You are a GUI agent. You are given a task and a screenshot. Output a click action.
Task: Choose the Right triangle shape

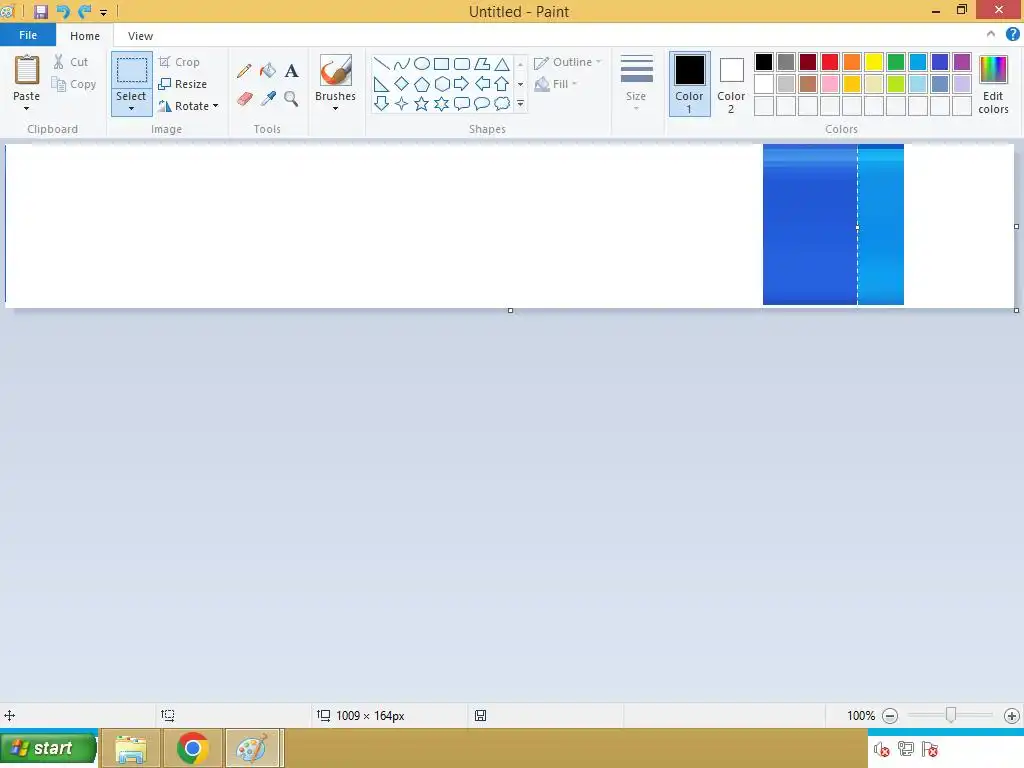pos(381,84)
